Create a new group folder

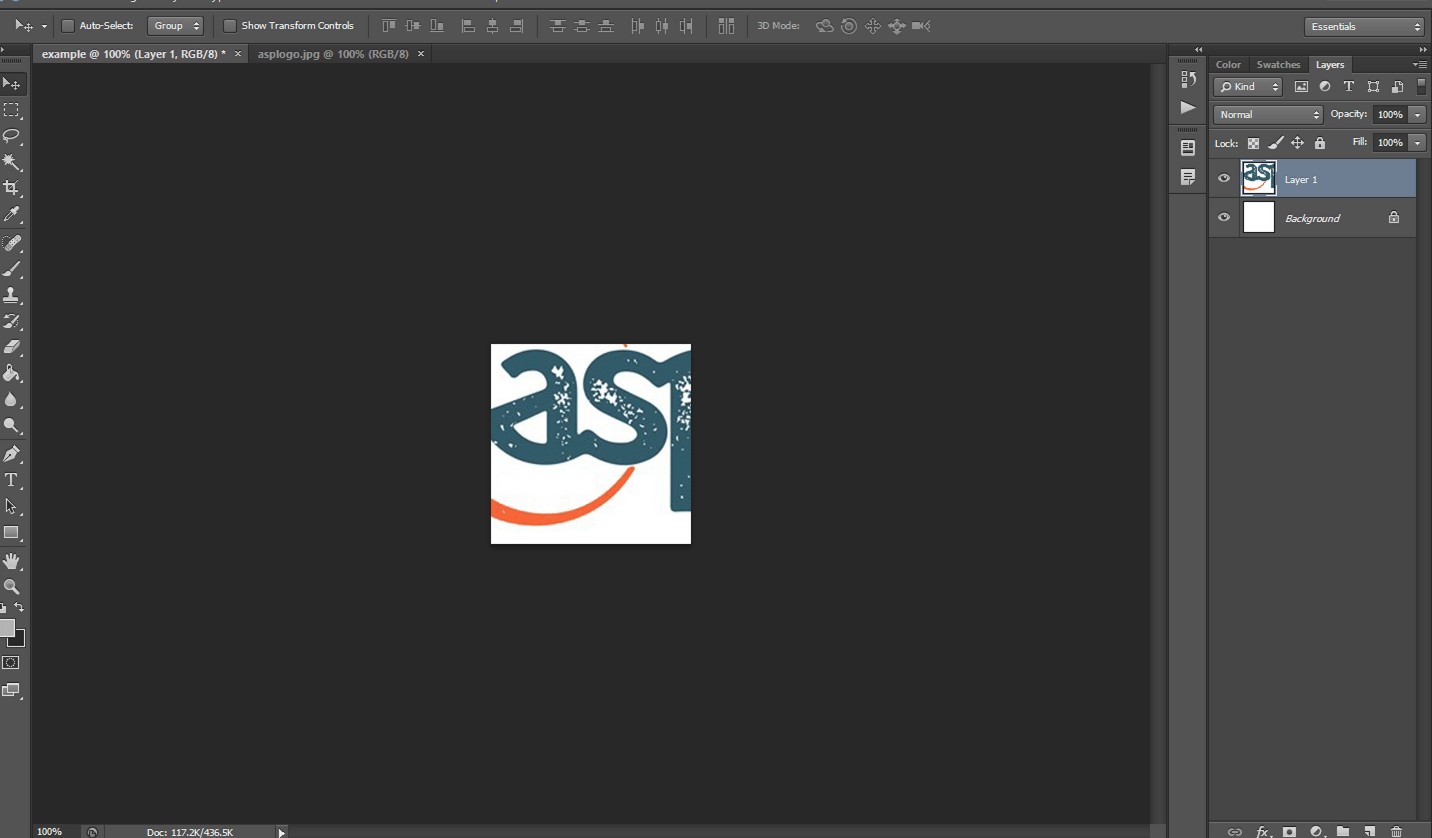point(1343,831)
